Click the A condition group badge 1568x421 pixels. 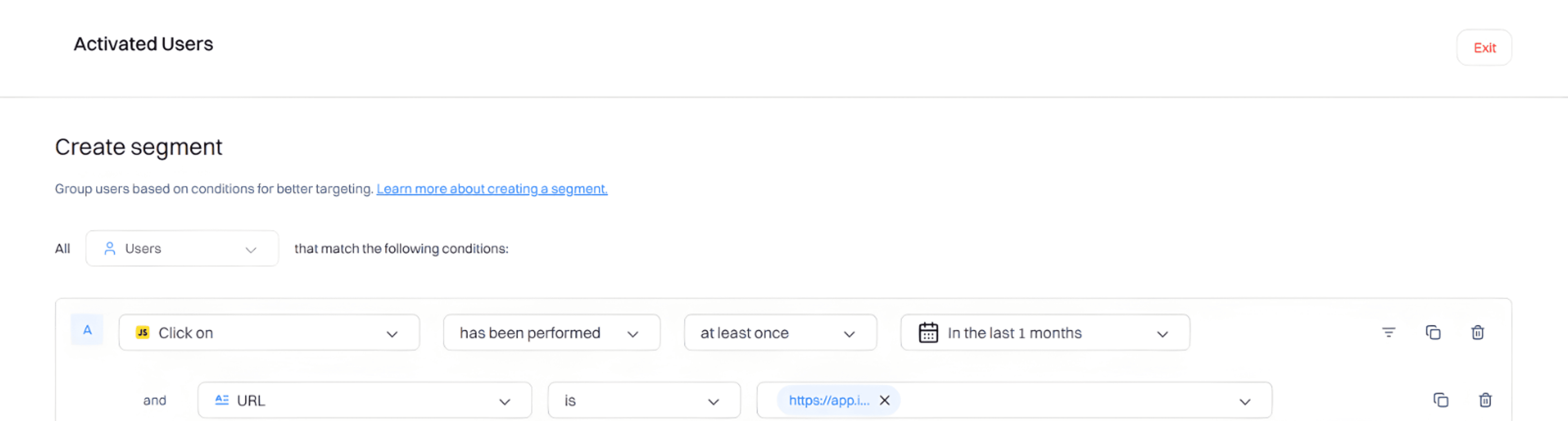click(87, 330)
